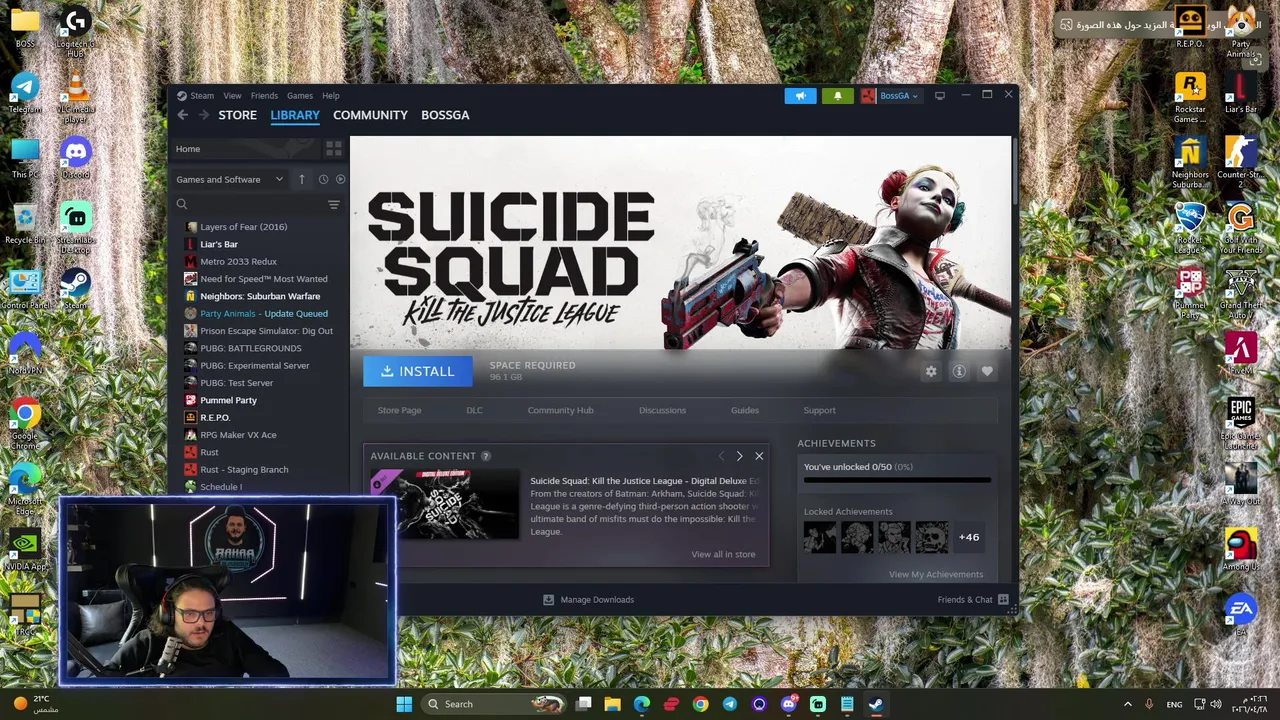Open Manage Downloads
The image size is (1280, 720).
[588, 600]
